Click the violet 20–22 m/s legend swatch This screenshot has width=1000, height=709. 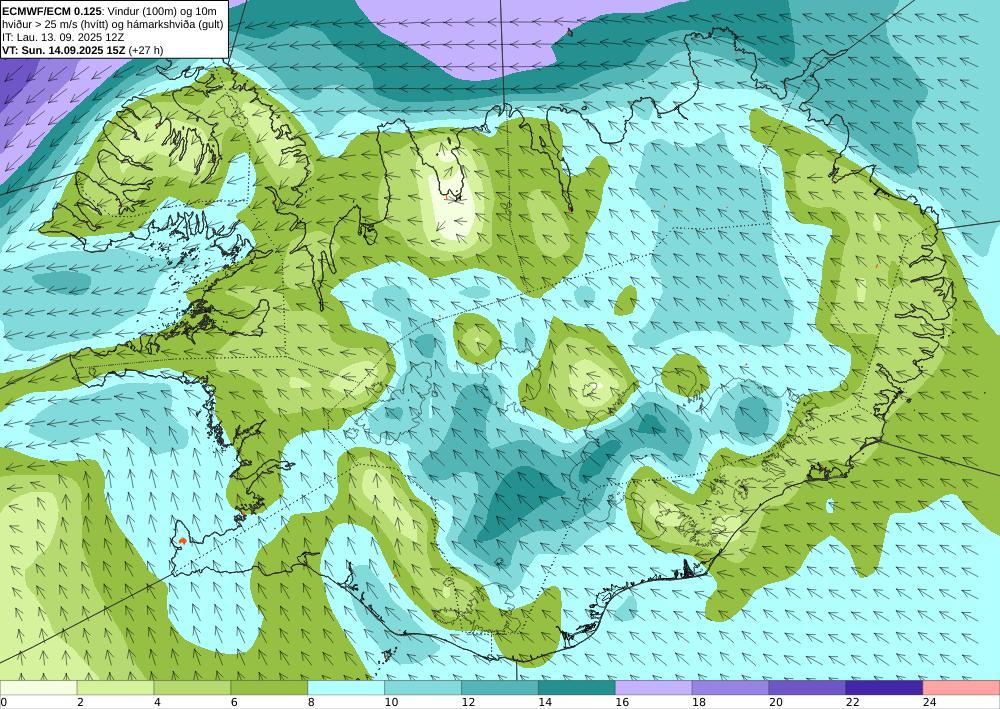tap(807, 688)
